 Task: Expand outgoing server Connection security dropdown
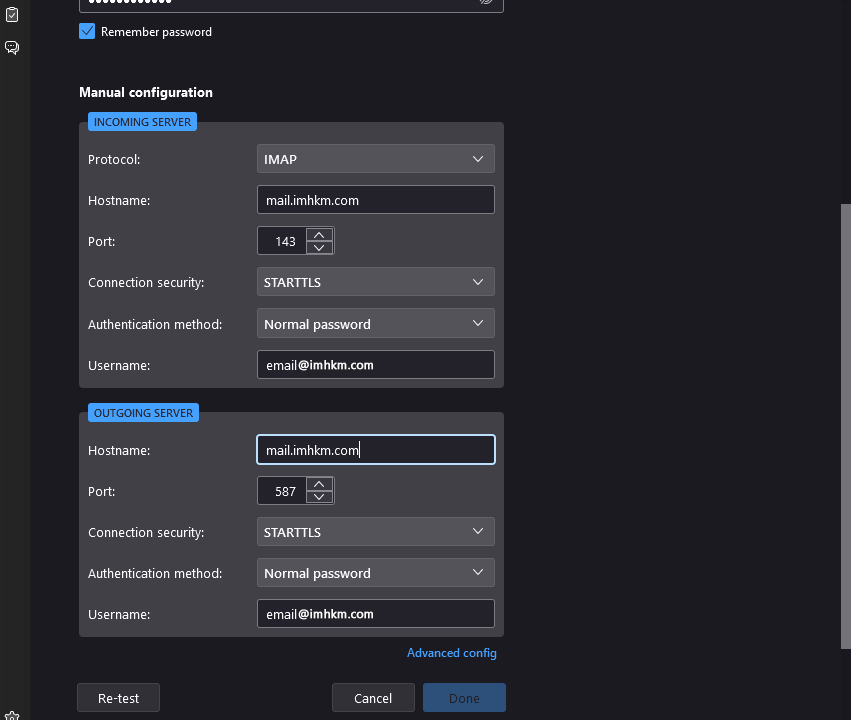[x=375, y=532]
